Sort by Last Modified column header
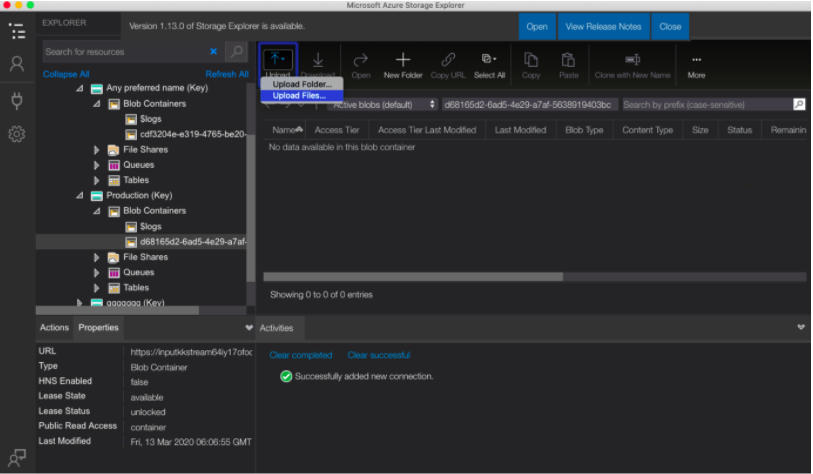813x474 pixels. tap(521, 130)
